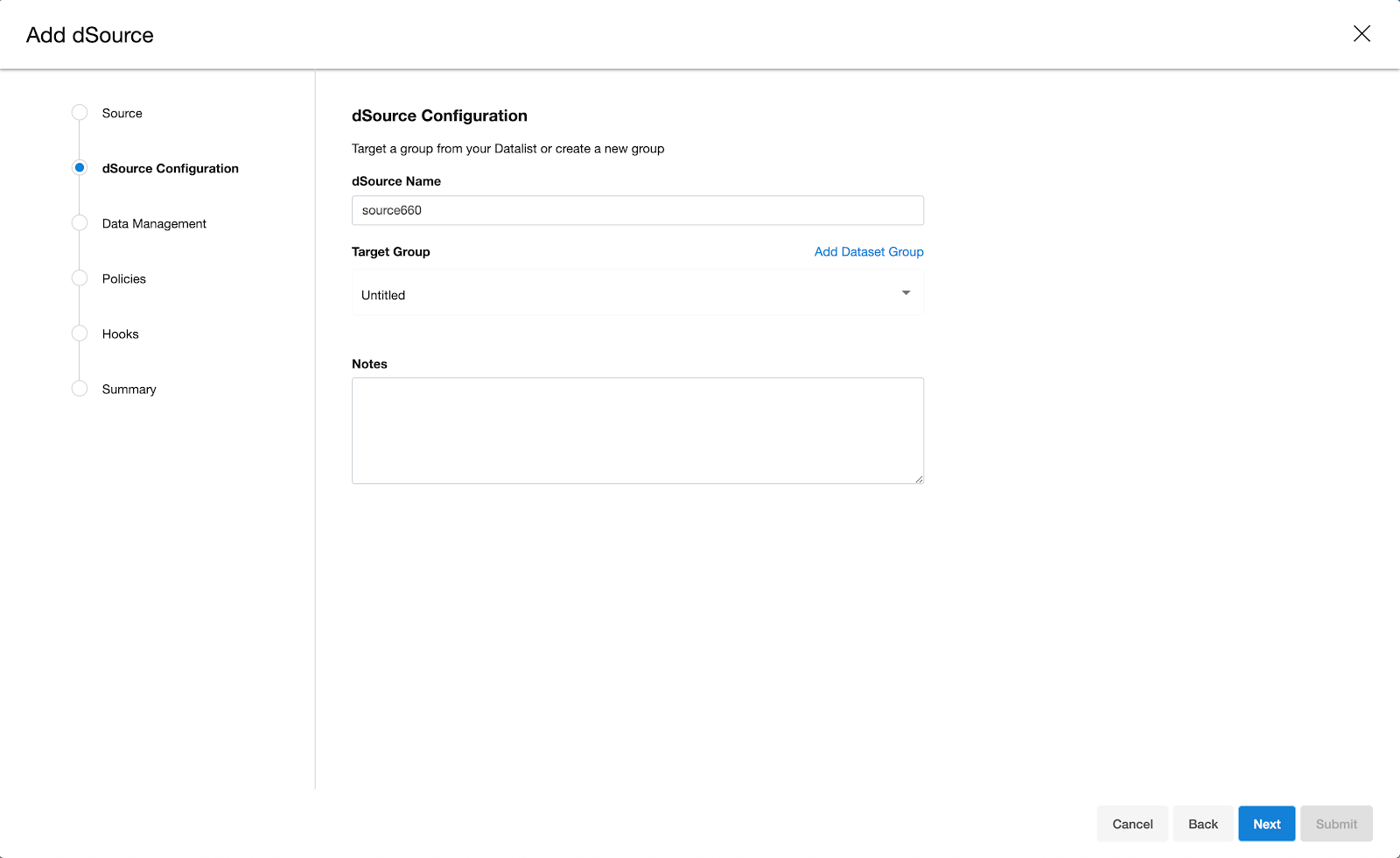The height and width of the screenshot is (858, 1400).
Task: Navigate to the Data Management step
Action: click(x=153, y=223)
